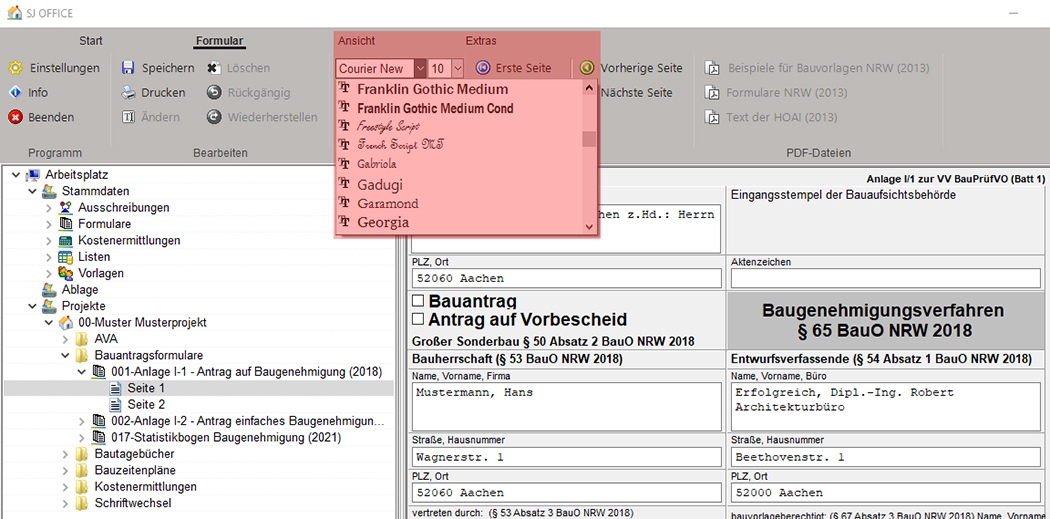Collapse the Stammdaten tree node

click(31, 191)
